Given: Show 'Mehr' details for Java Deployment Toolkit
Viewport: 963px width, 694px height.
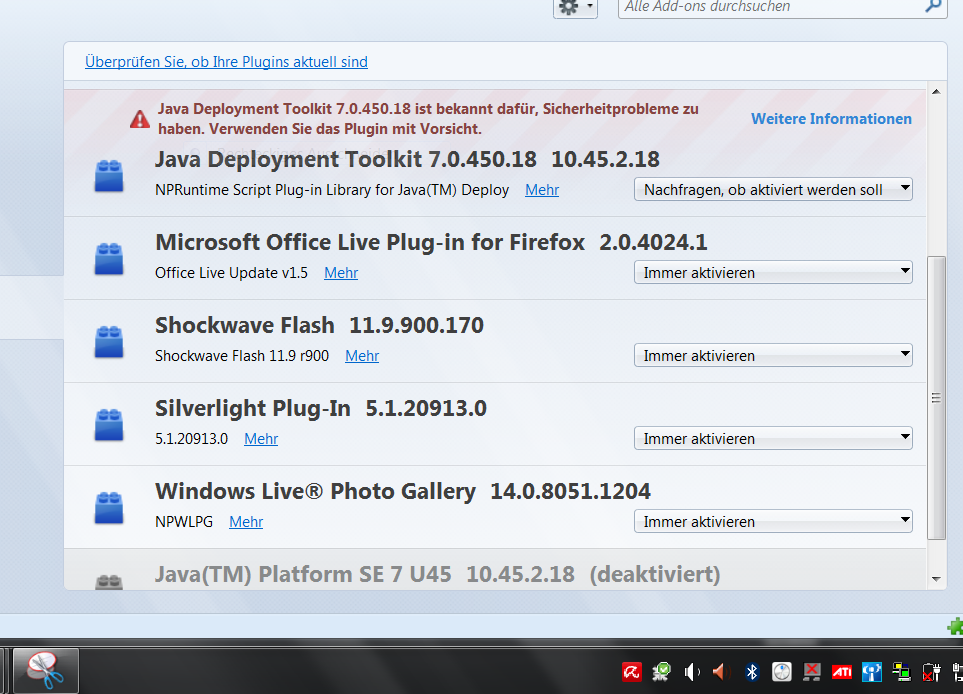Looking at the screenshot, I should (x=542, y=190).
